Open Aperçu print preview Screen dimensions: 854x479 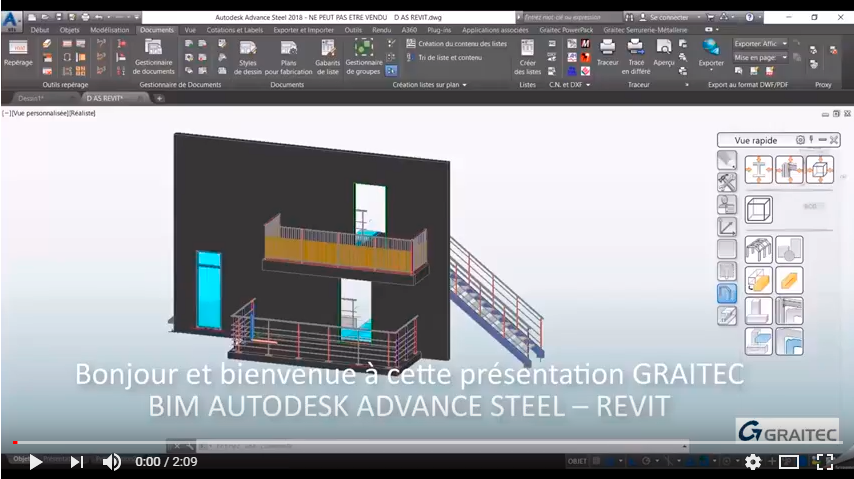663,53
